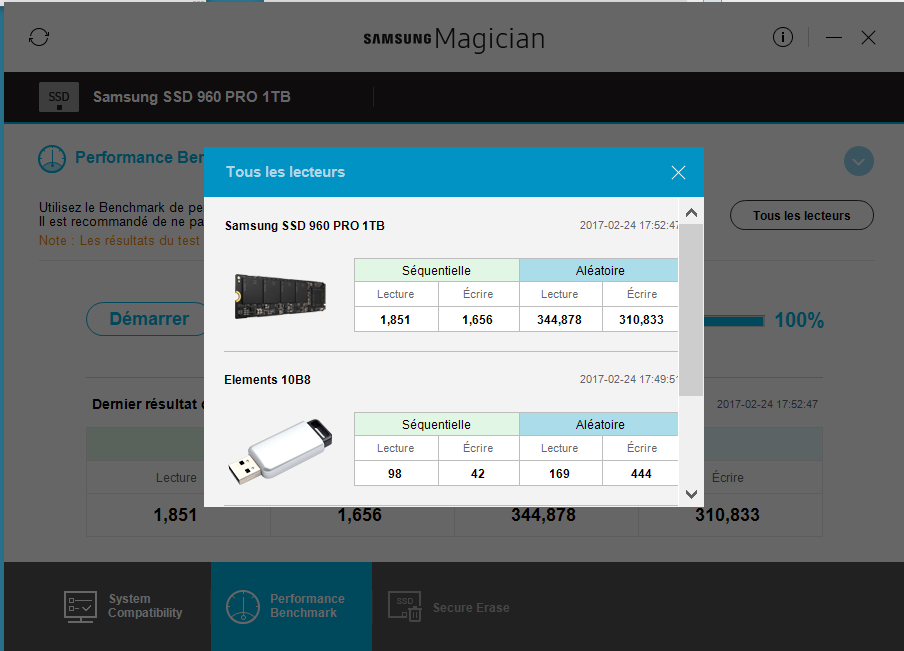The image size is (904, 651).
Task: Close the Samsung Magician window
Action: coord(868,38)
